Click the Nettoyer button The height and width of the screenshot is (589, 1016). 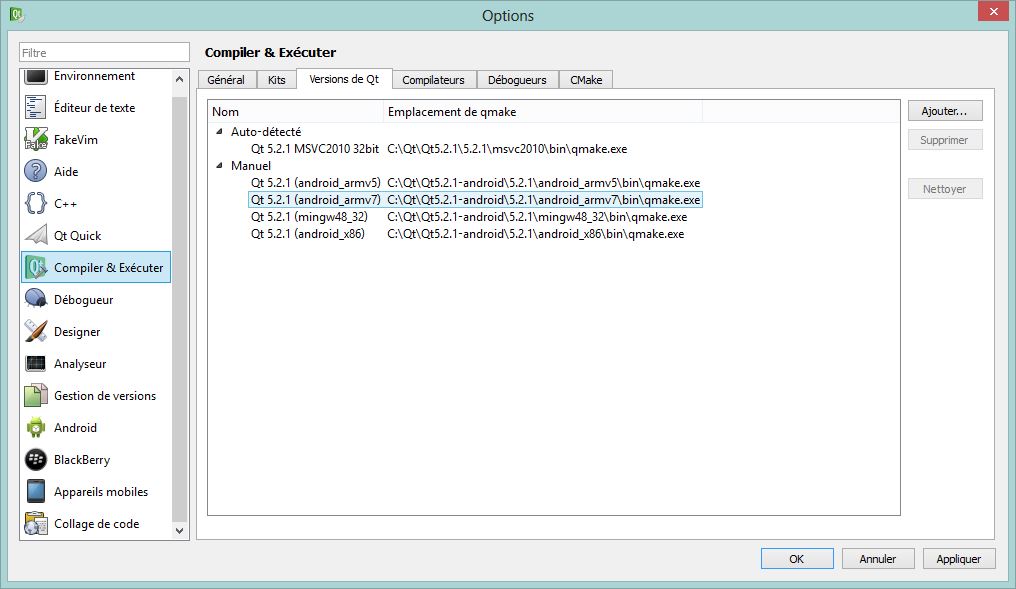pyautogui.click(x=945, y=189)
